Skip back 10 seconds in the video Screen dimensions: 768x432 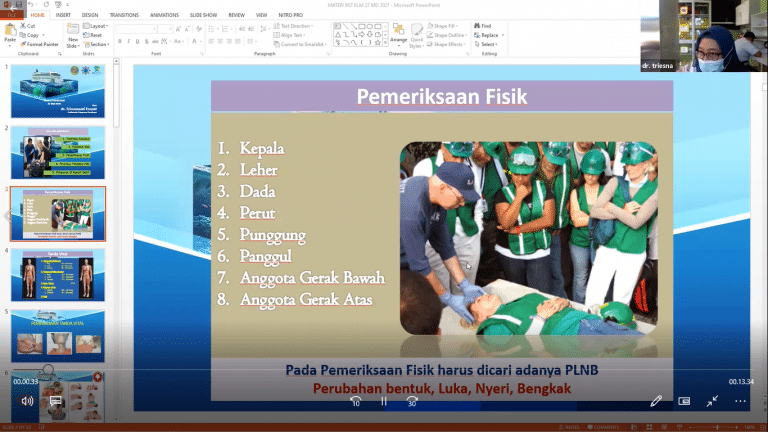coord(356,401)
